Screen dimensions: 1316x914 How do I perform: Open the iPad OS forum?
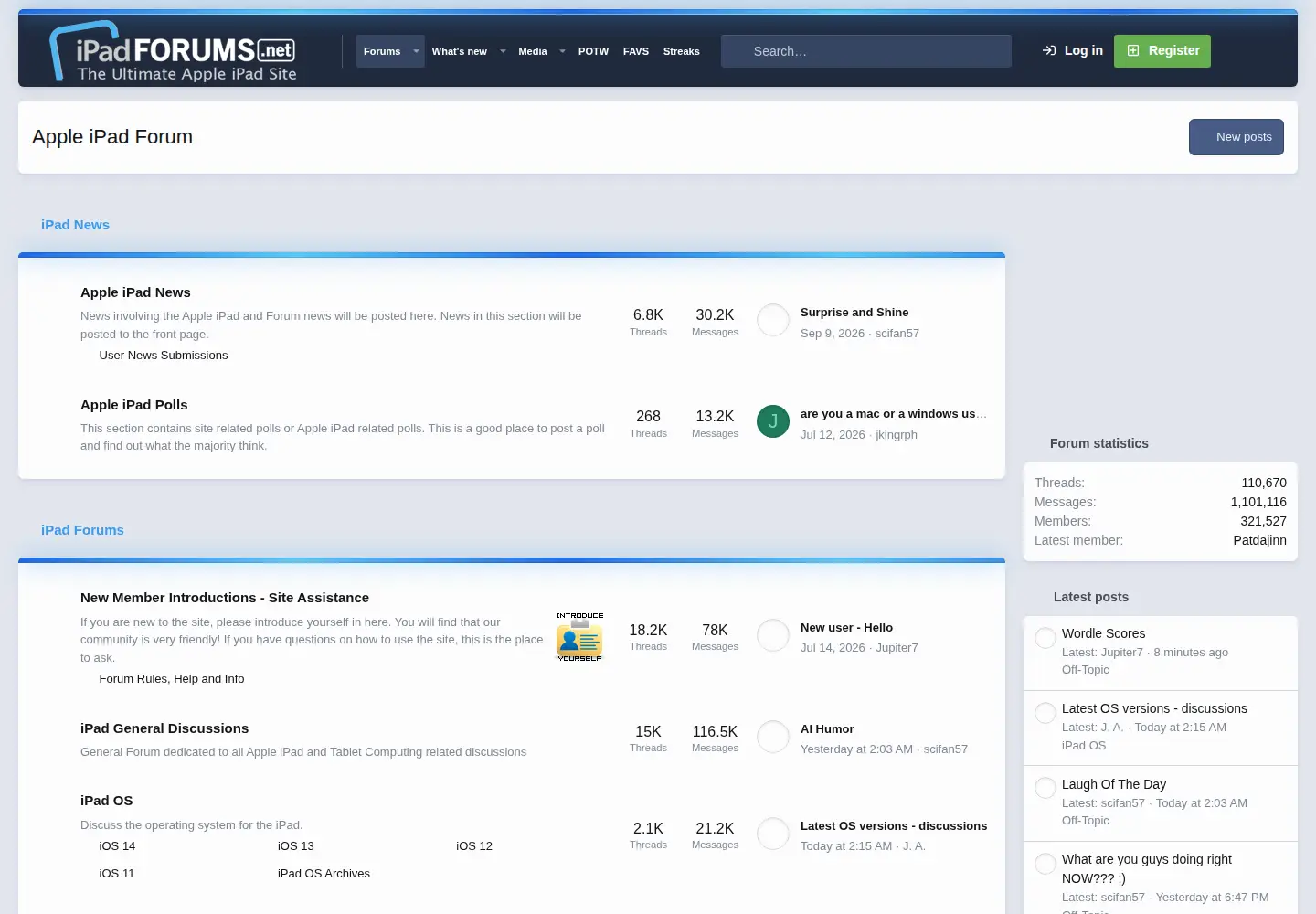107,801
